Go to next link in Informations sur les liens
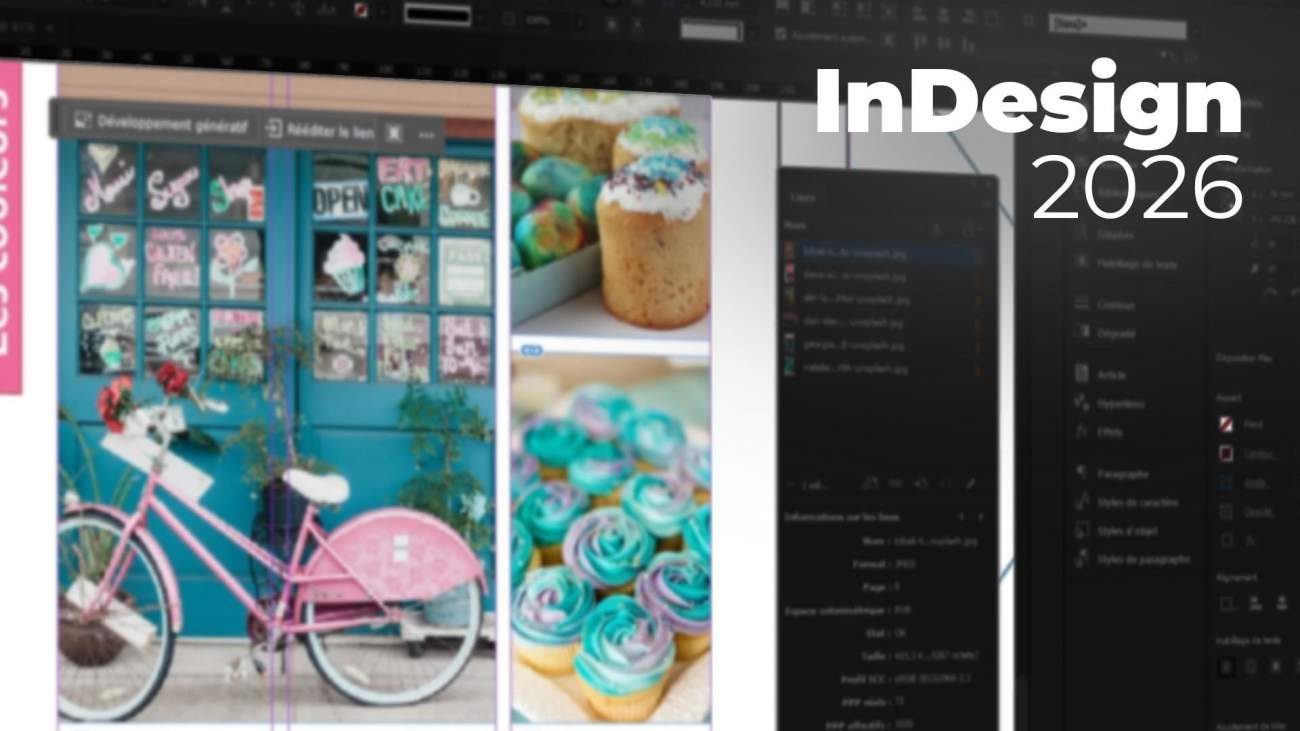Screen dimensions: 1300x731 [980, 517]
